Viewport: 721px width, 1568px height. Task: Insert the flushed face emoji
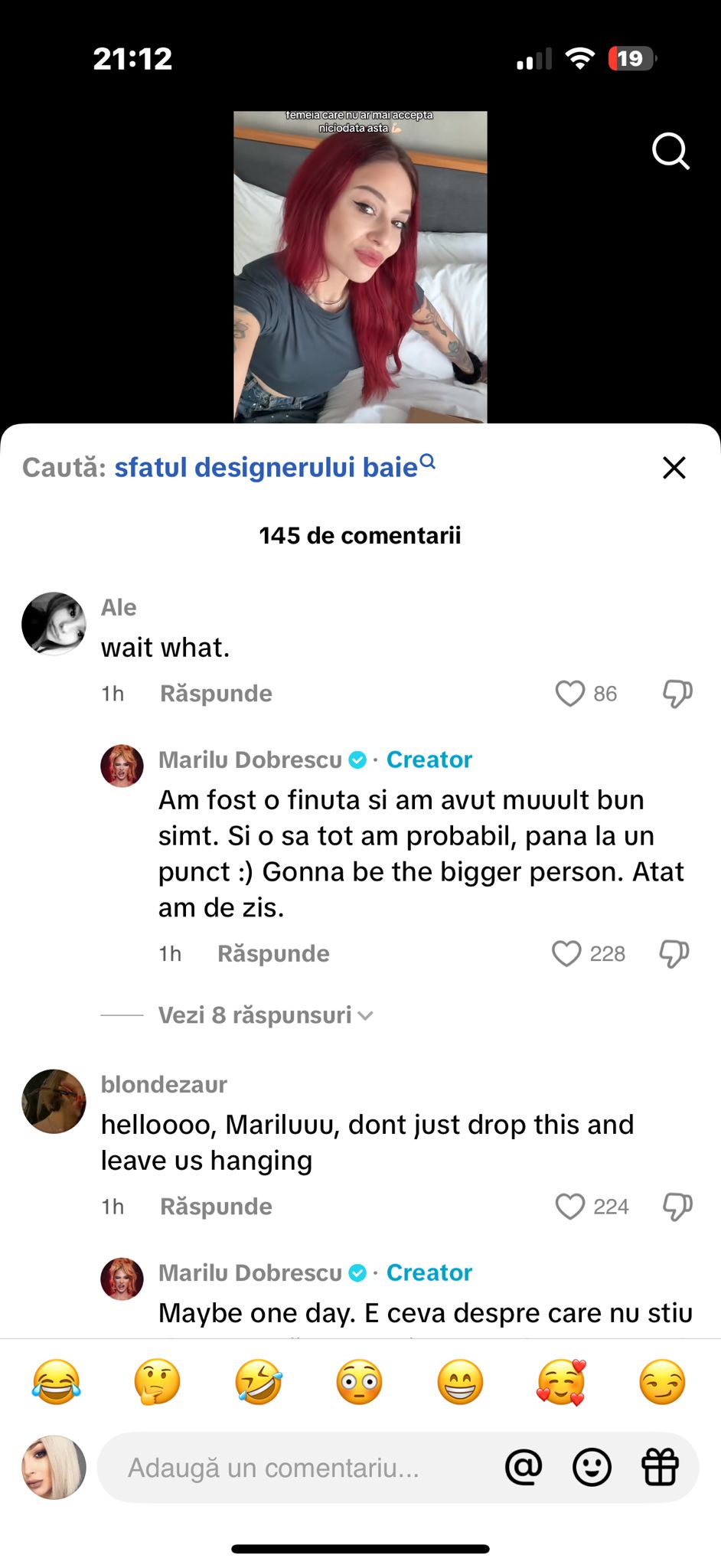click(359, 1382)
